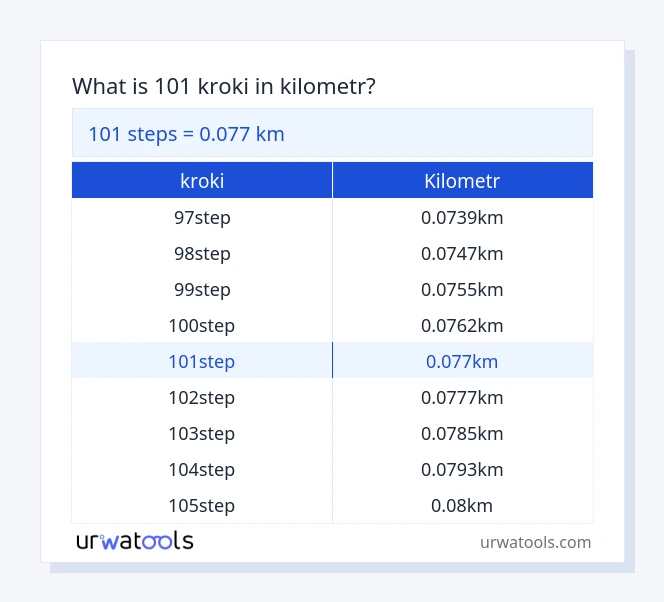Select the 102step cell
Image resolution: width=664 pixels, height=602 pixels.
[x=202, y=397]
